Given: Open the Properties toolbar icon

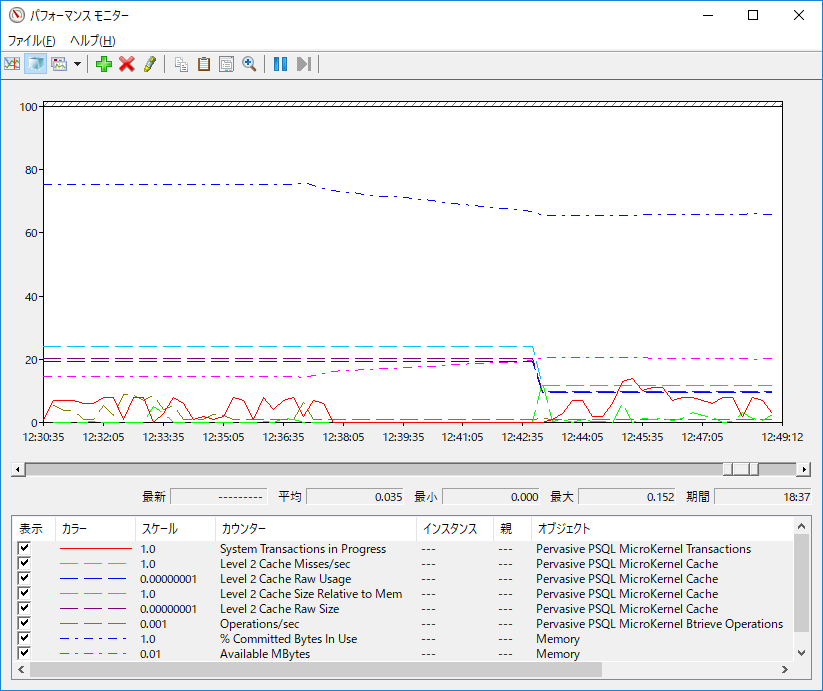Looking at the screenshot, I should [x=226, y=64].
